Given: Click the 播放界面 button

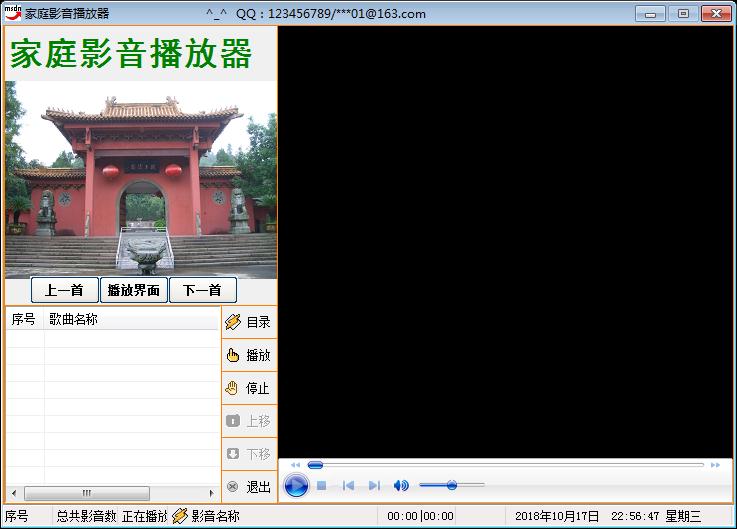Looking at the screenshot, I should coord(134,290).
